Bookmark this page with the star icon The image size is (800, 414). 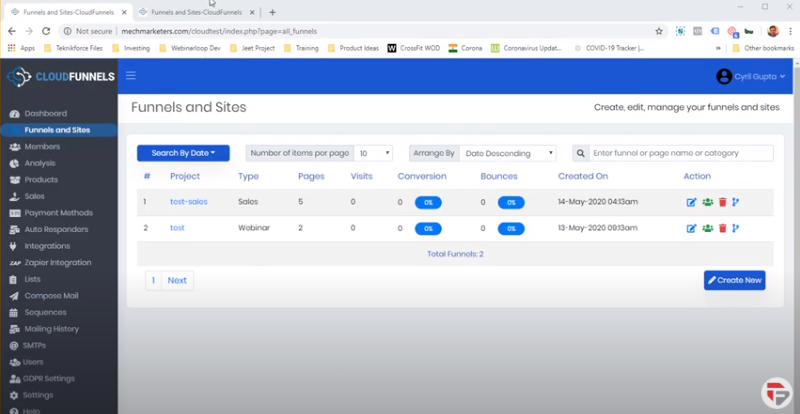pyautogui.click(x=659, y=31)
